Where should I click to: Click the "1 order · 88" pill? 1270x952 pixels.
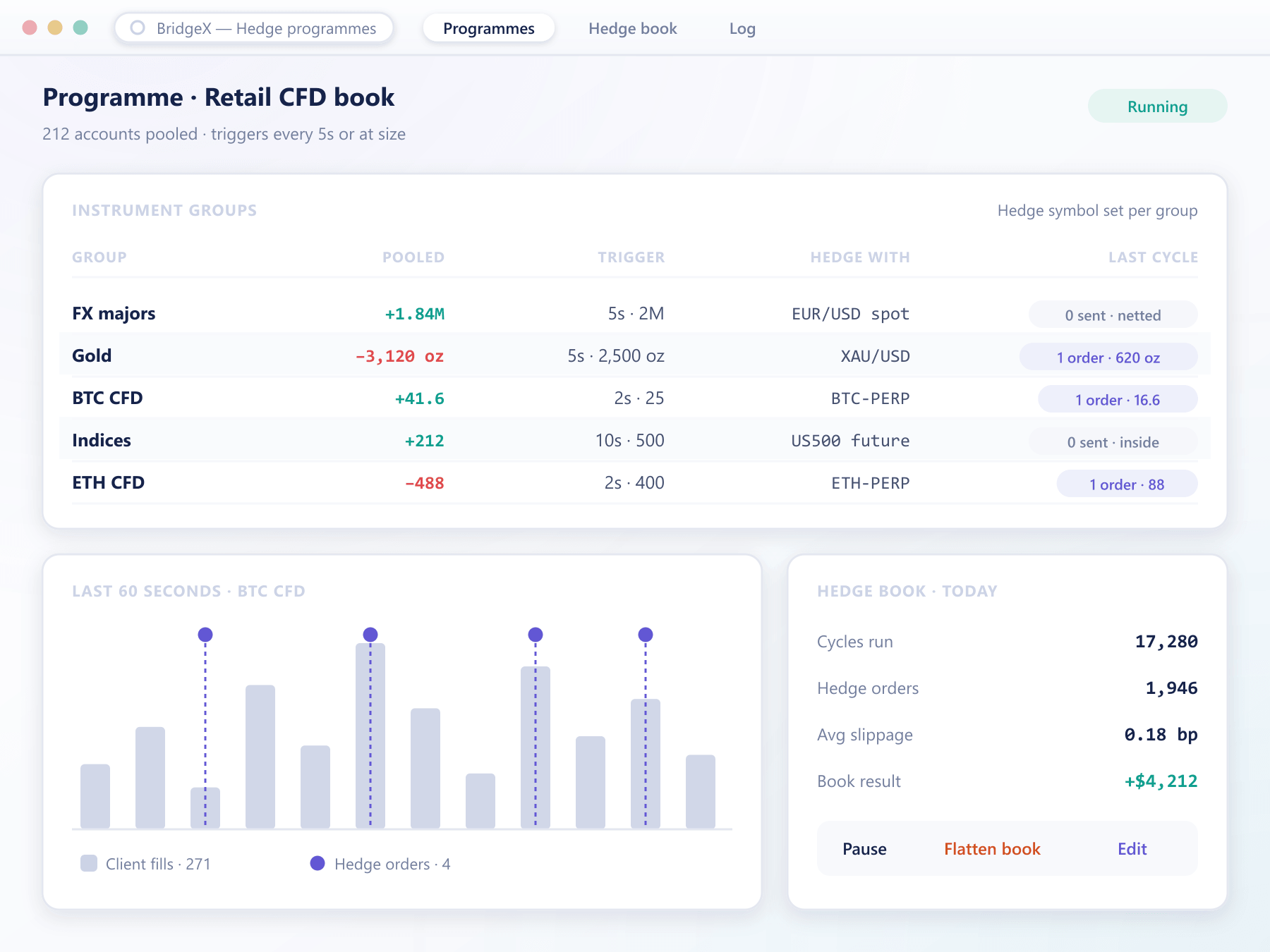pos(1127,484)
